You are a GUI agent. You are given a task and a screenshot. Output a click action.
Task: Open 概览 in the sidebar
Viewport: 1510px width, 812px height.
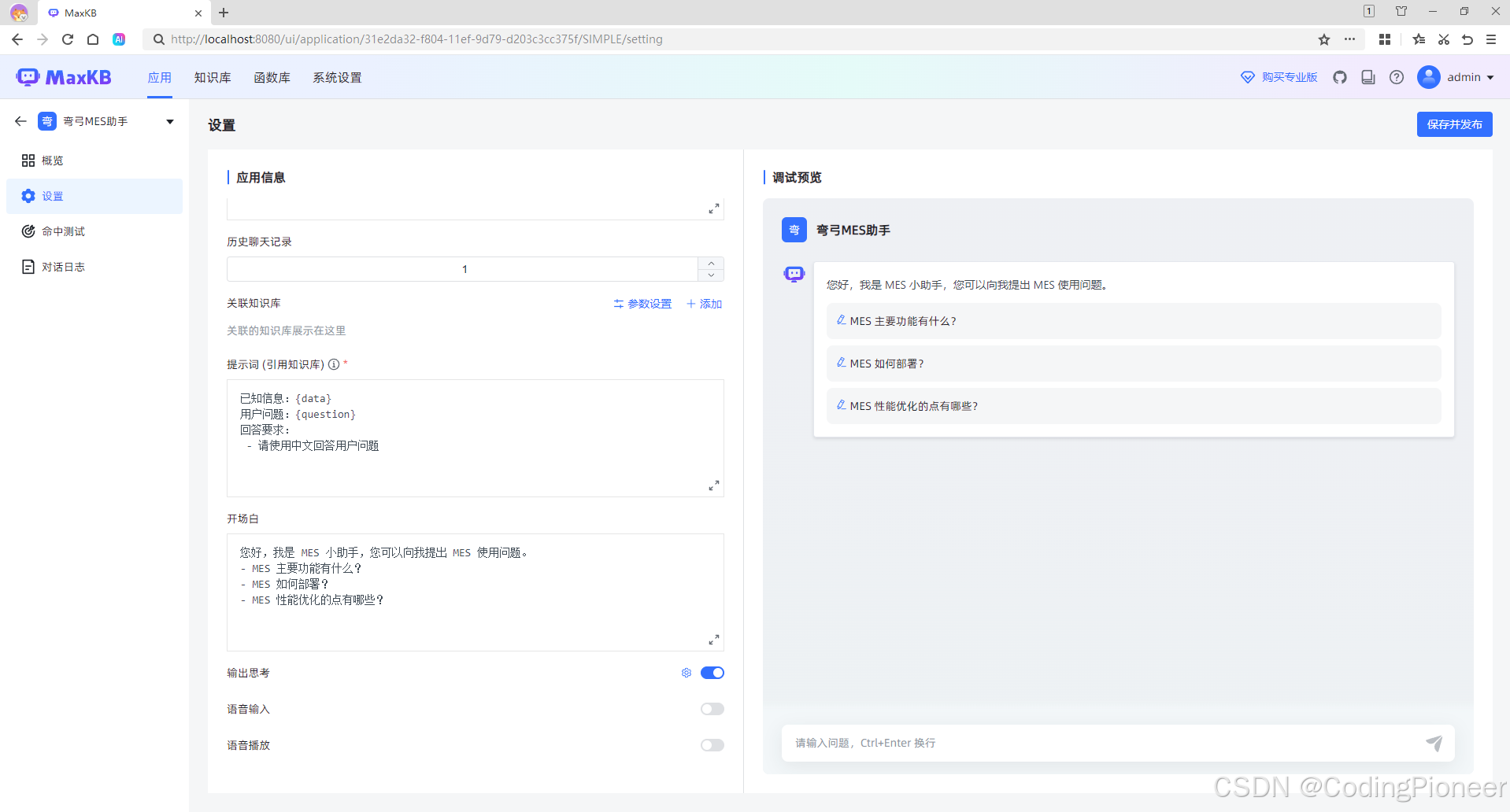click(94, 161)
